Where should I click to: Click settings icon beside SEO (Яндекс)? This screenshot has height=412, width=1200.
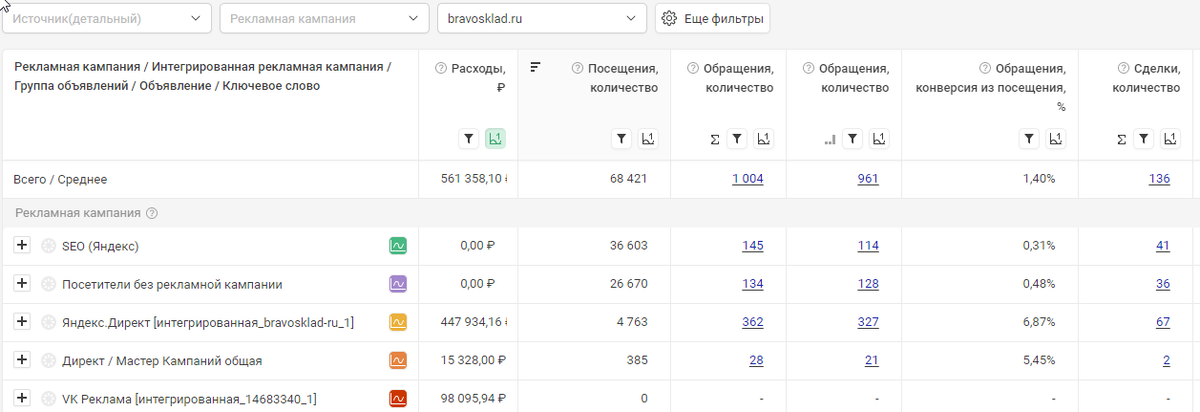click(x=48, y=246)
